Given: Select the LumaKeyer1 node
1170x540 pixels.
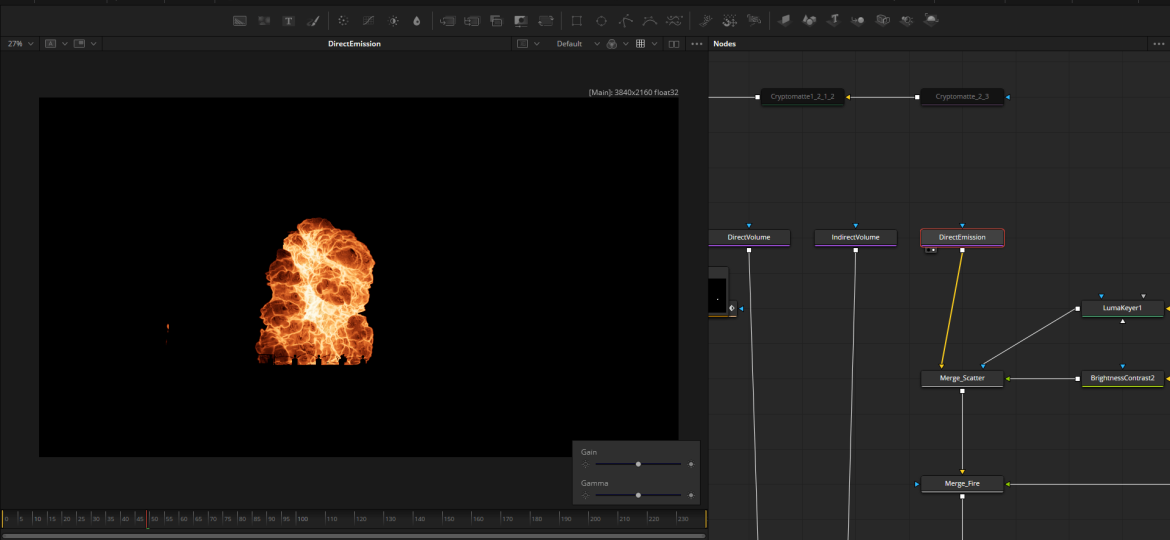Looking at the screenshot, I should point(1122,308).
